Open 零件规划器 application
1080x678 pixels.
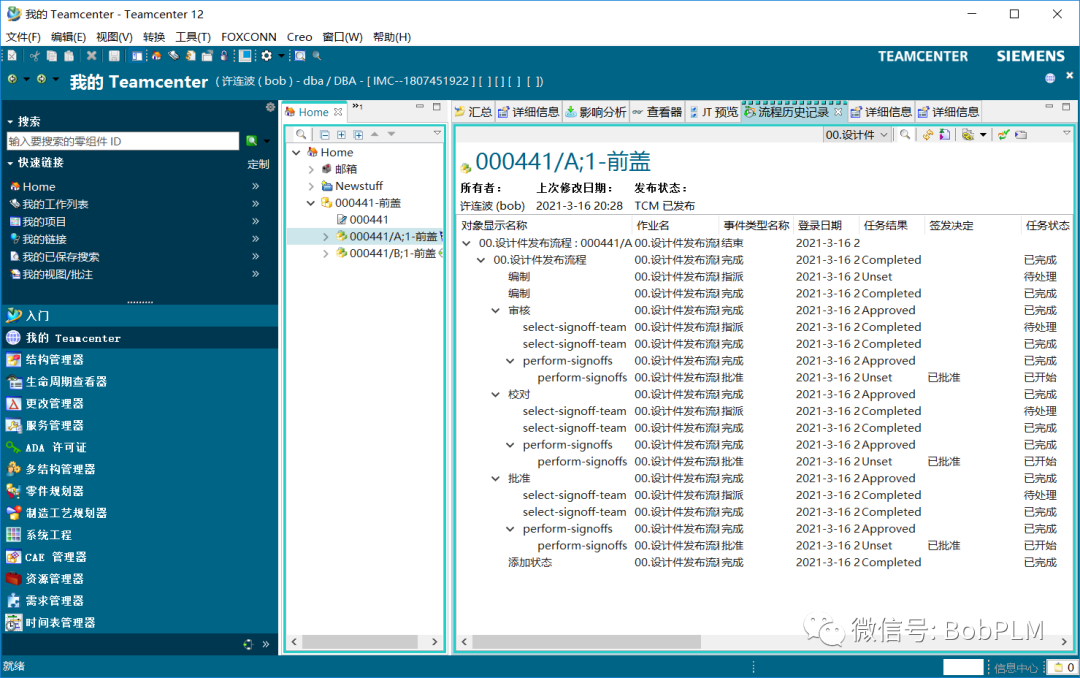coord(140,491)
